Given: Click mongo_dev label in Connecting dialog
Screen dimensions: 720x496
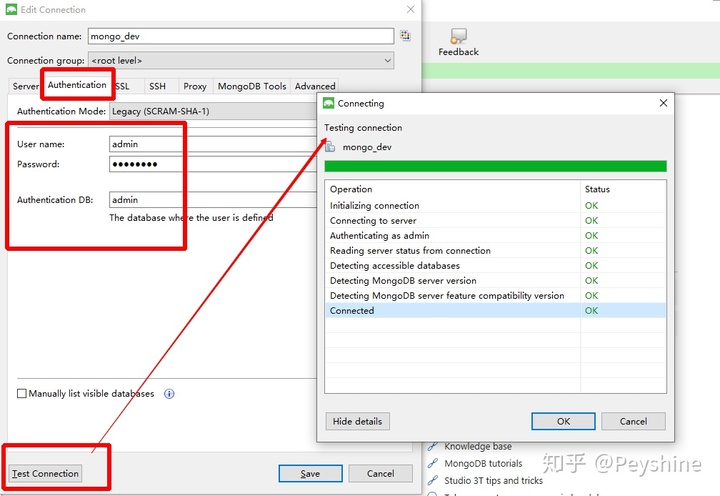Looking at the screenshot, I should tap(367, 147).
